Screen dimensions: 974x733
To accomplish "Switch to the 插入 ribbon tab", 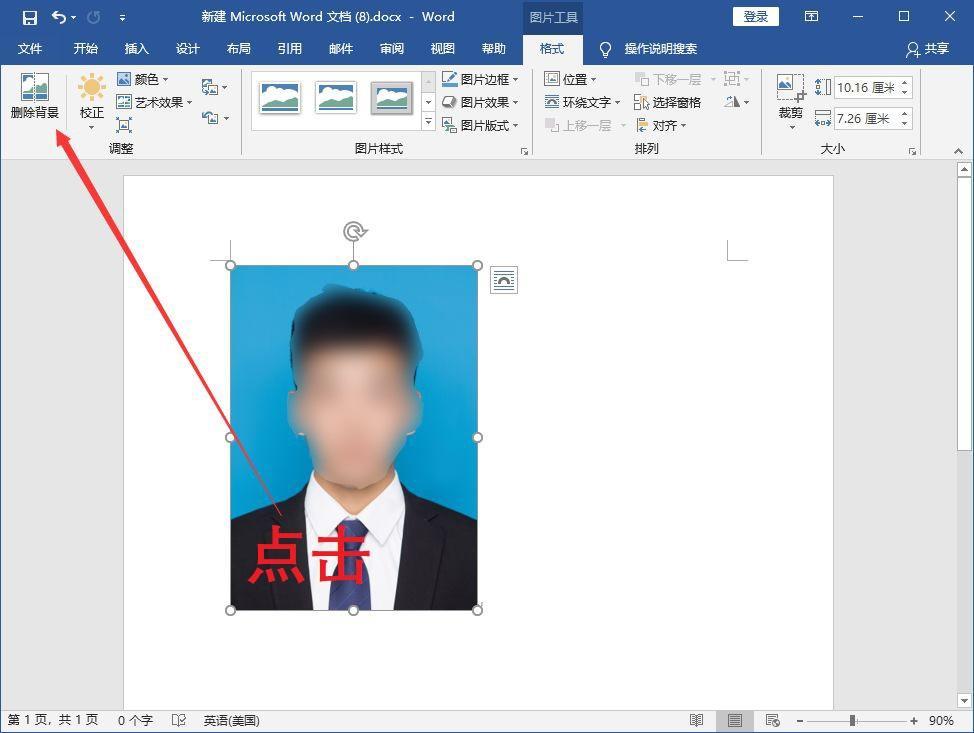I will pos(136,48).
